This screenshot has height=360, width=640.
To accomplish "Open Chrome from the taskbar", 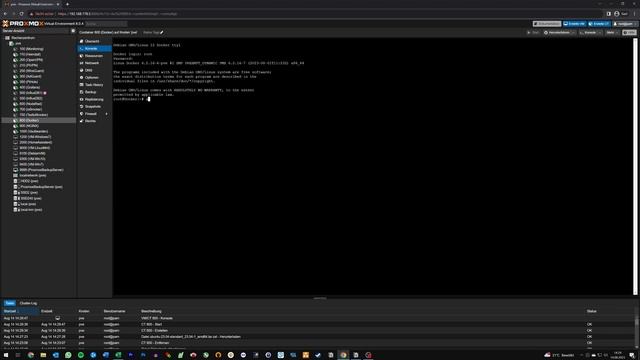I will (31, 355).
